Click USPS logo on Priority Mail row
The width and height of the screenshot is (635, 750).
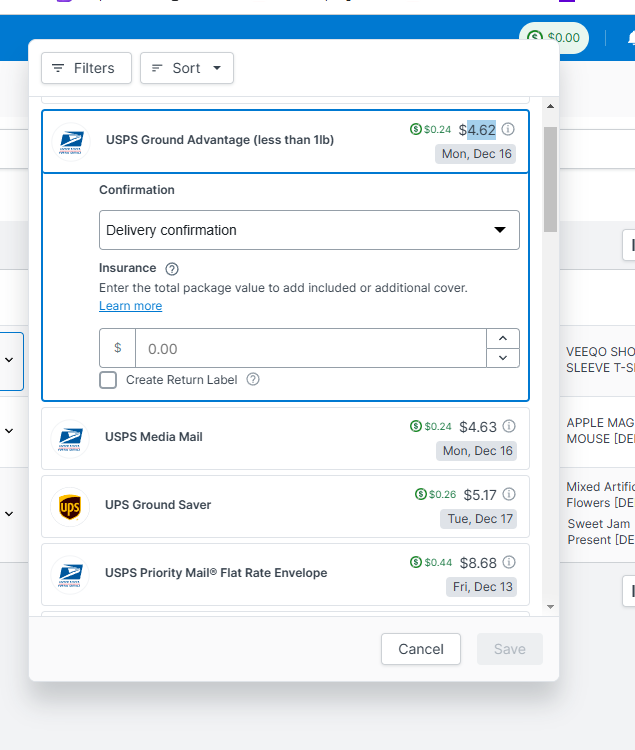pyautogui.click(x=70, y=574)
